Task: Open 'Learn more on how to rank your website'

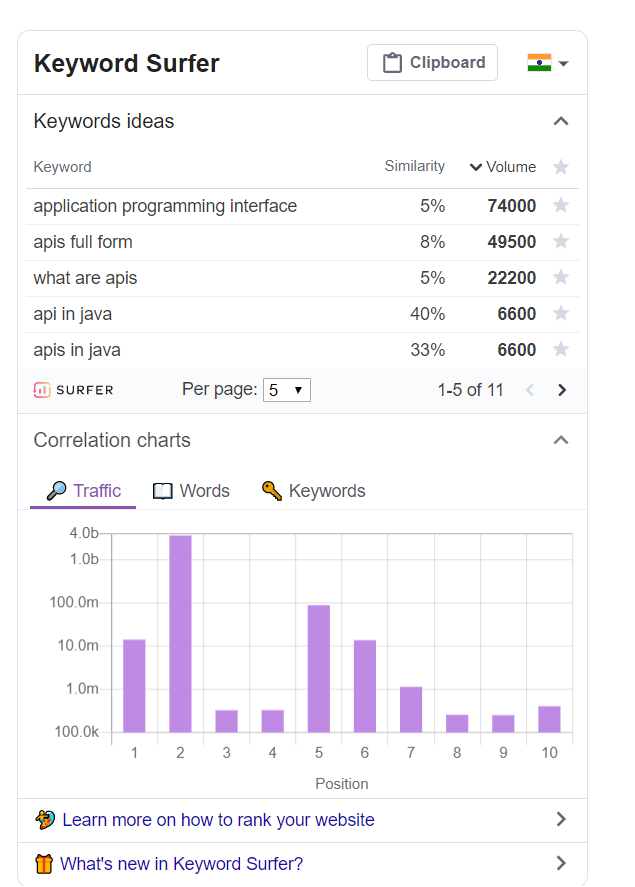Action: [218, 820]
